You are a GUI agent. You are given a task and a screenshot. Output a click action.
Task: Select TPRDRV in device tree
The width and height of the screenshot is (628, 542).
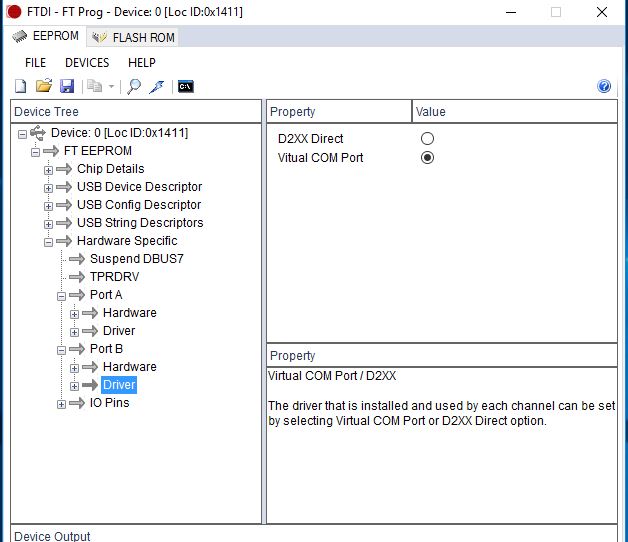click(115, 277)
